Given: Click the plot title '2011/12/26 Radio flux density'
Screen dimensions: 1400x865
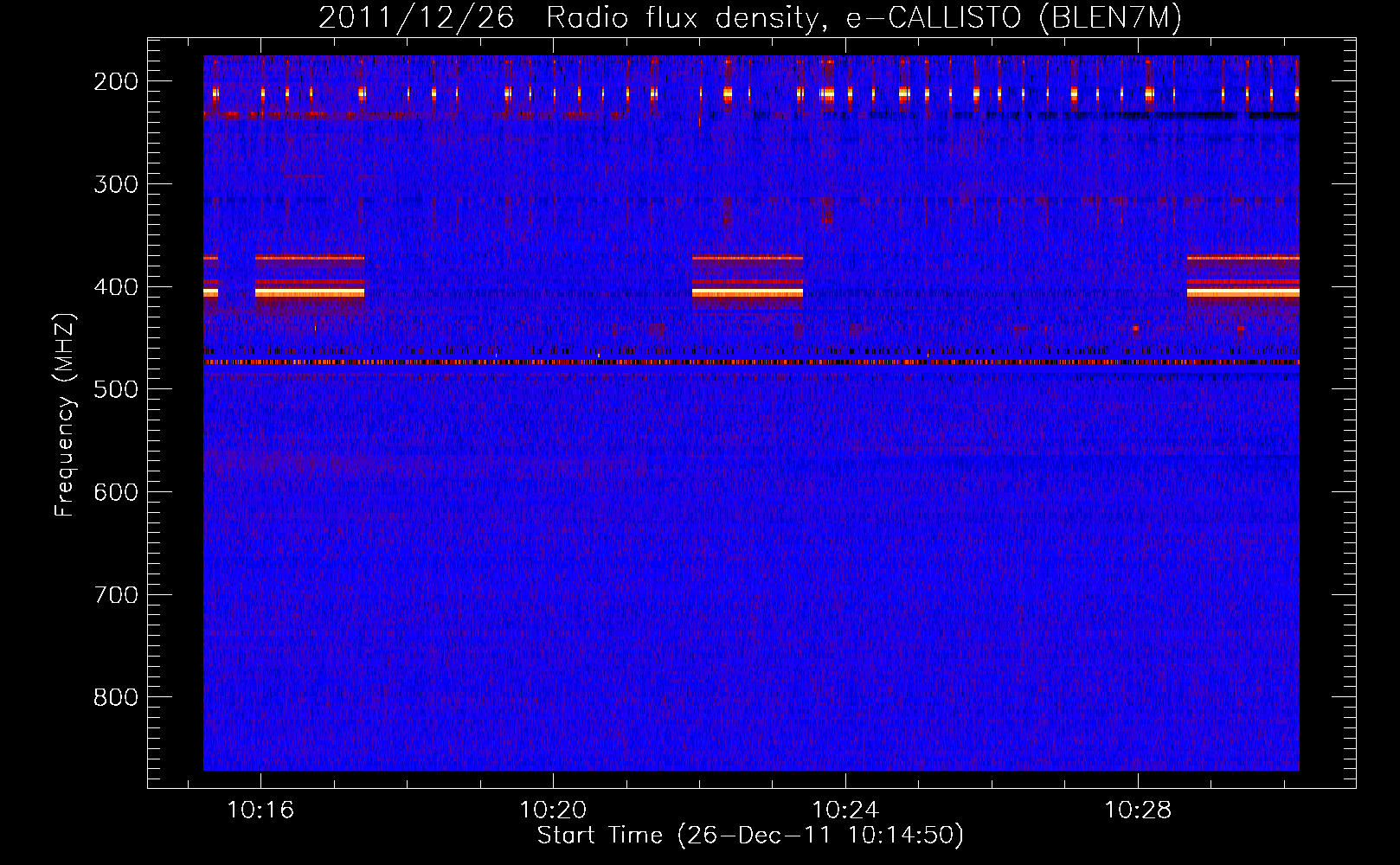Looking at the screenshot, I should click(749, 18).
